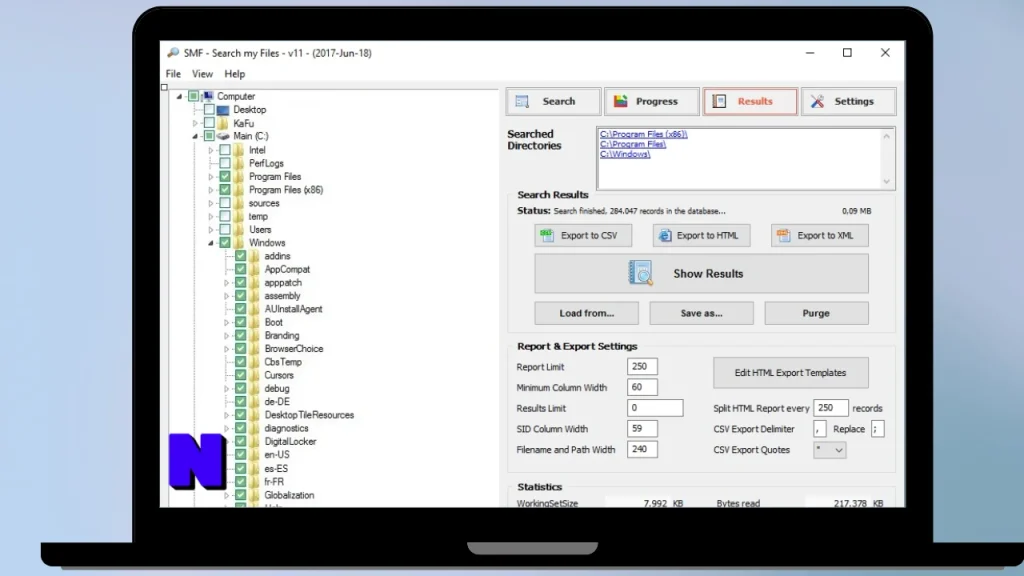Select the sources folder row
The height and width of the screenshot is (576, 1024).
[264, 203]
